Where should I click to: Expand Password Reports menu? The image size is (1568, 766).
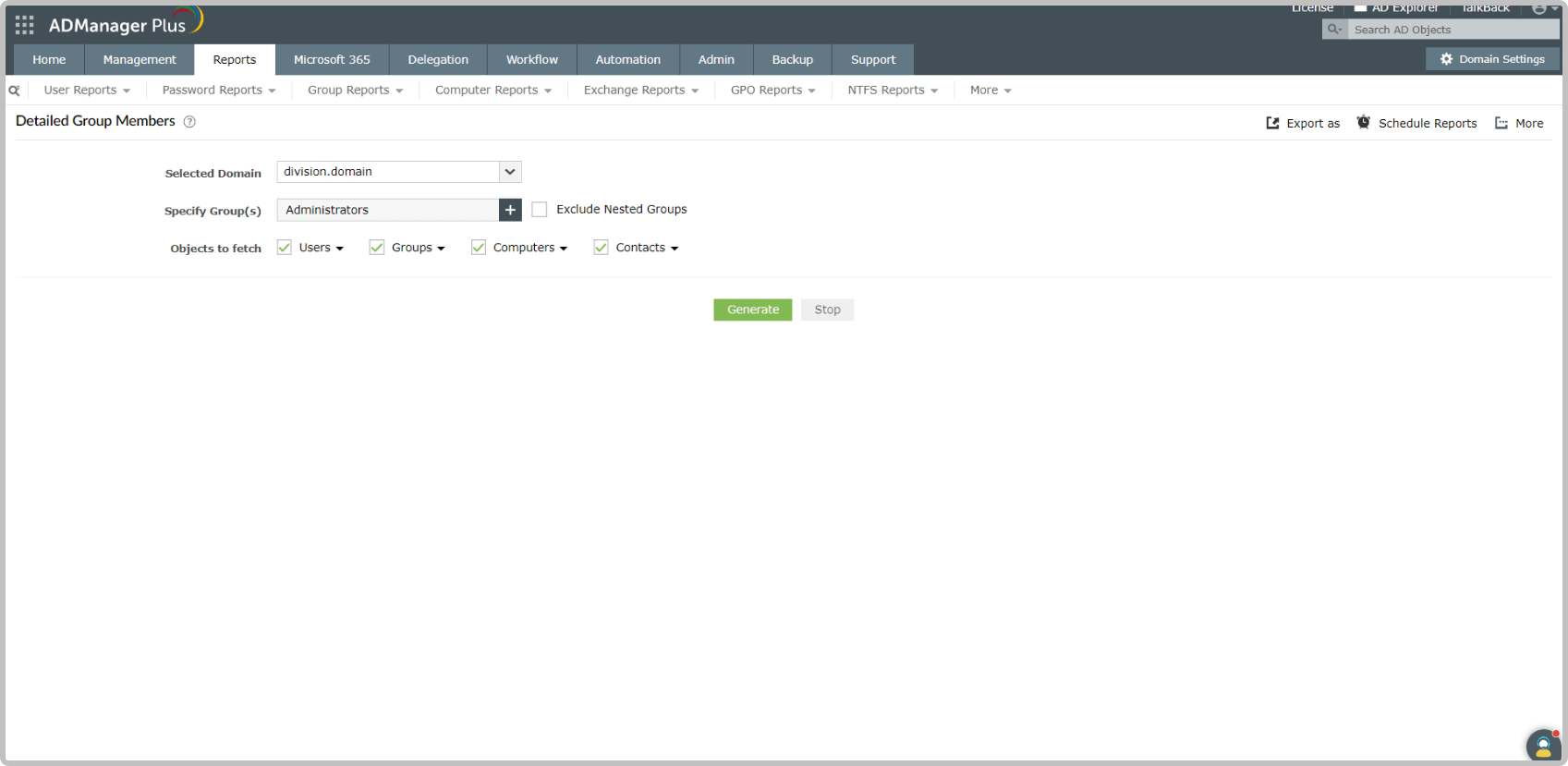(x=219, y=91)
